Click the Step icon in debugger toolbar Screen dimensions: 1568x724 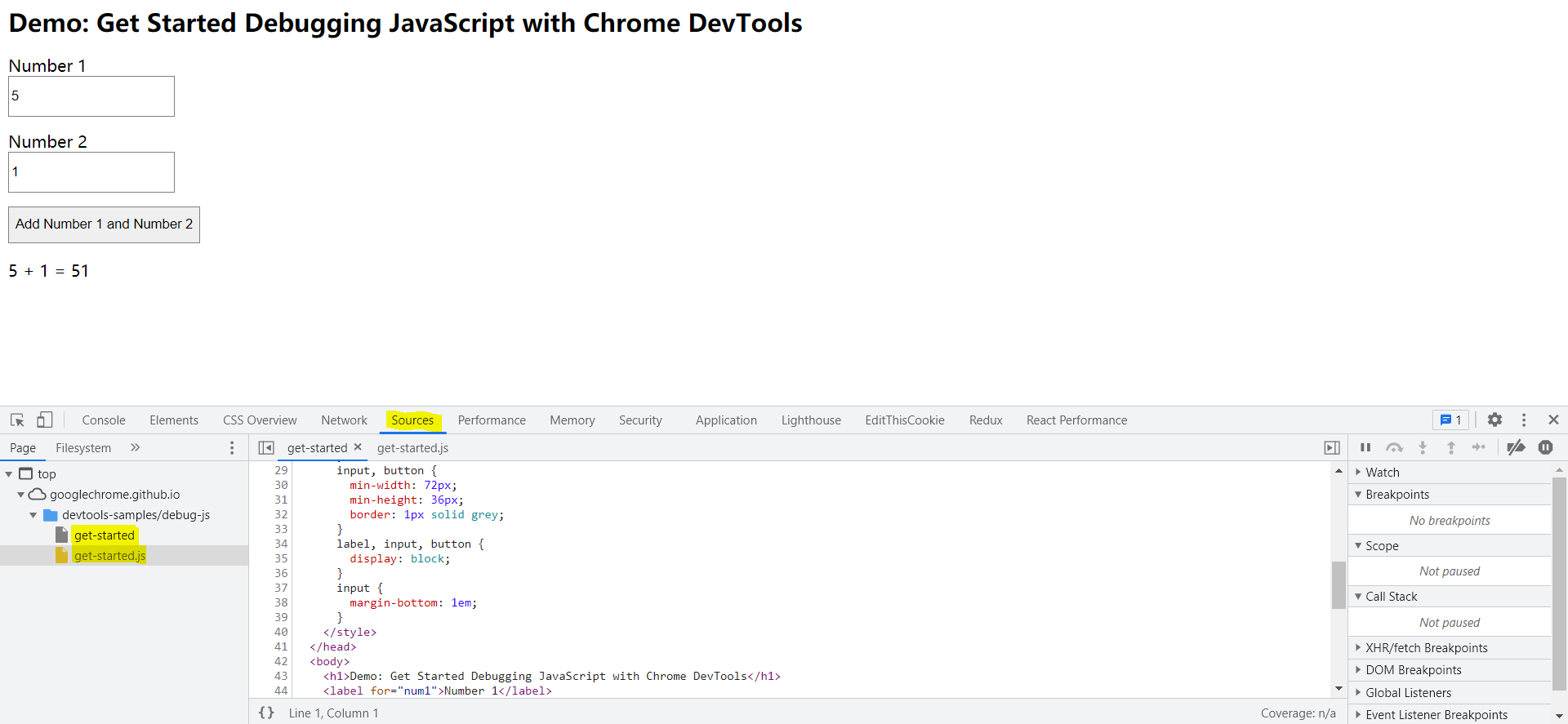(1479, 447)
